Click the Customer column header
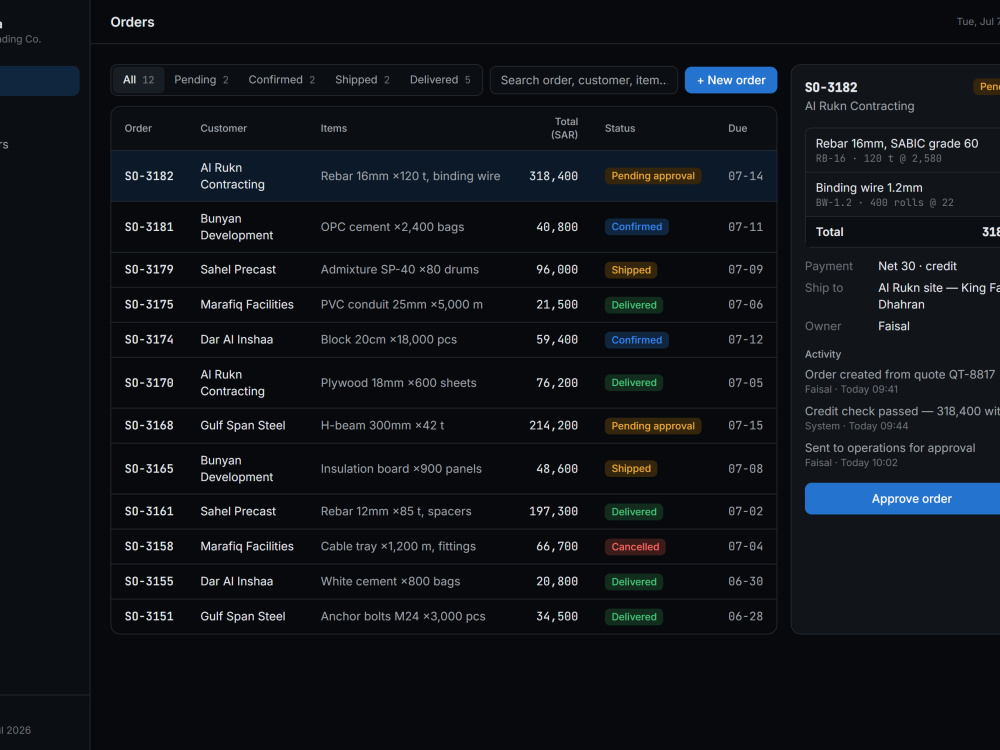 click(223, 128)
